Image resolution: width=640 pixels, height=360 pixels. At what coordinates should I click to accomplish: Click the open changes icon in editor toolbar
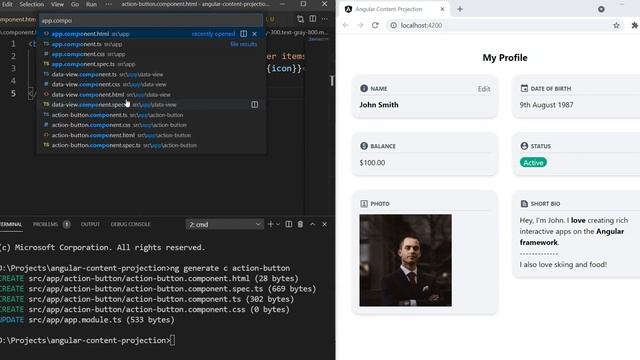(x=300, y=19)
